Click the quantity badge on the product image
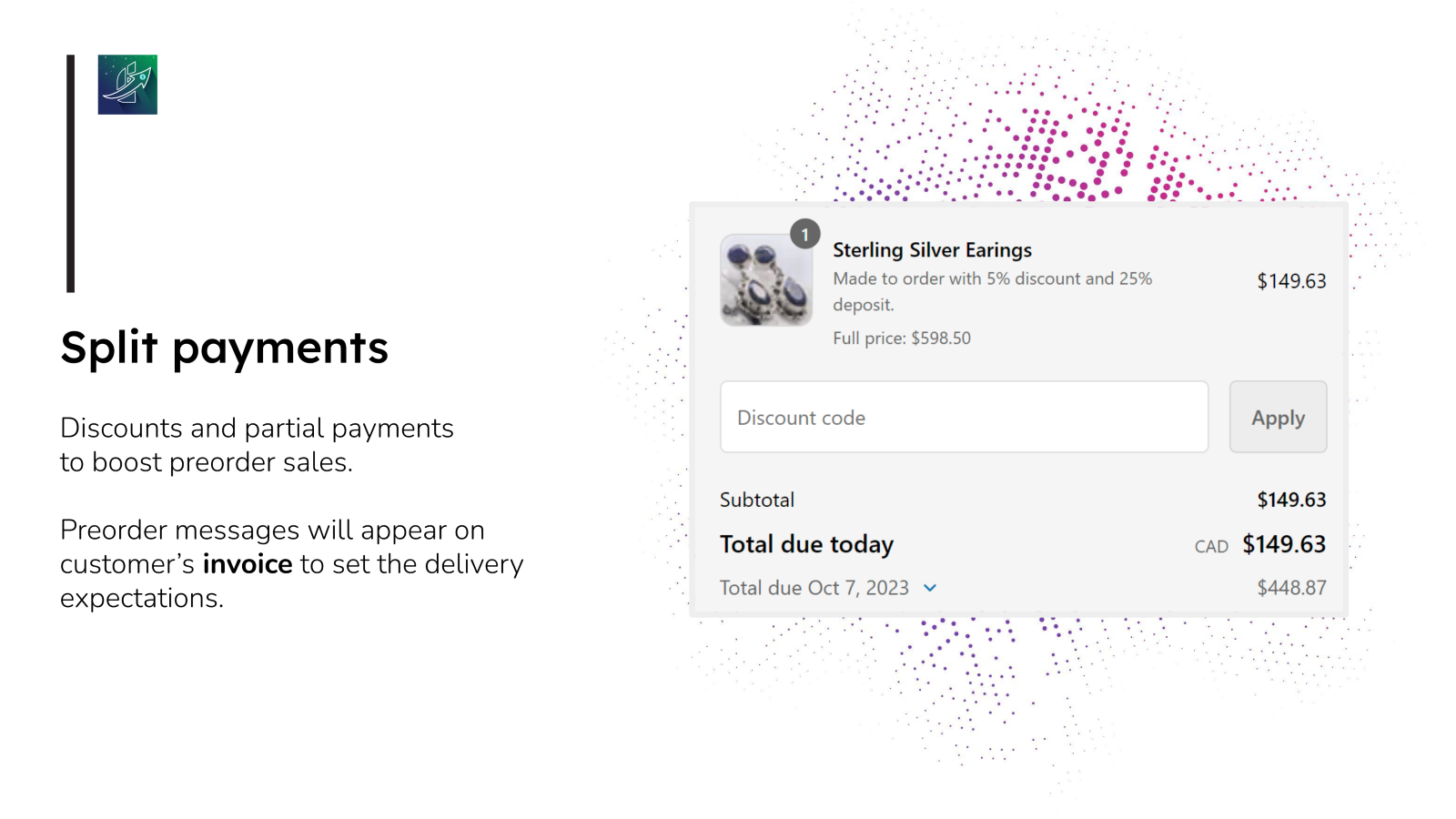 804,234
